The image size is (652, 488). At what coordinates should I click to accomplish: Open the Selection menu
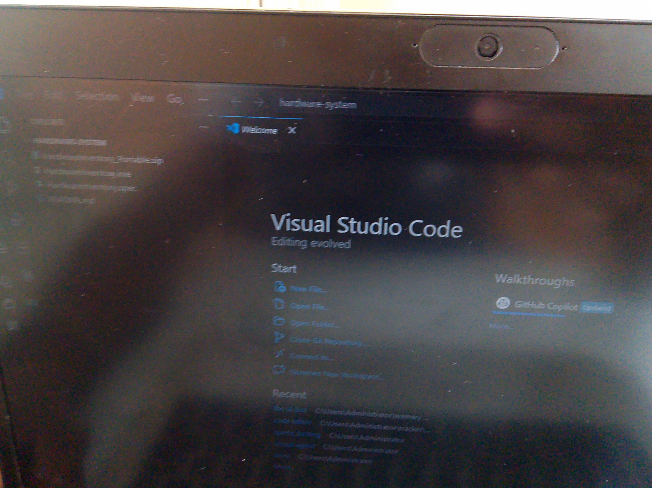click(x=96, y=96)
